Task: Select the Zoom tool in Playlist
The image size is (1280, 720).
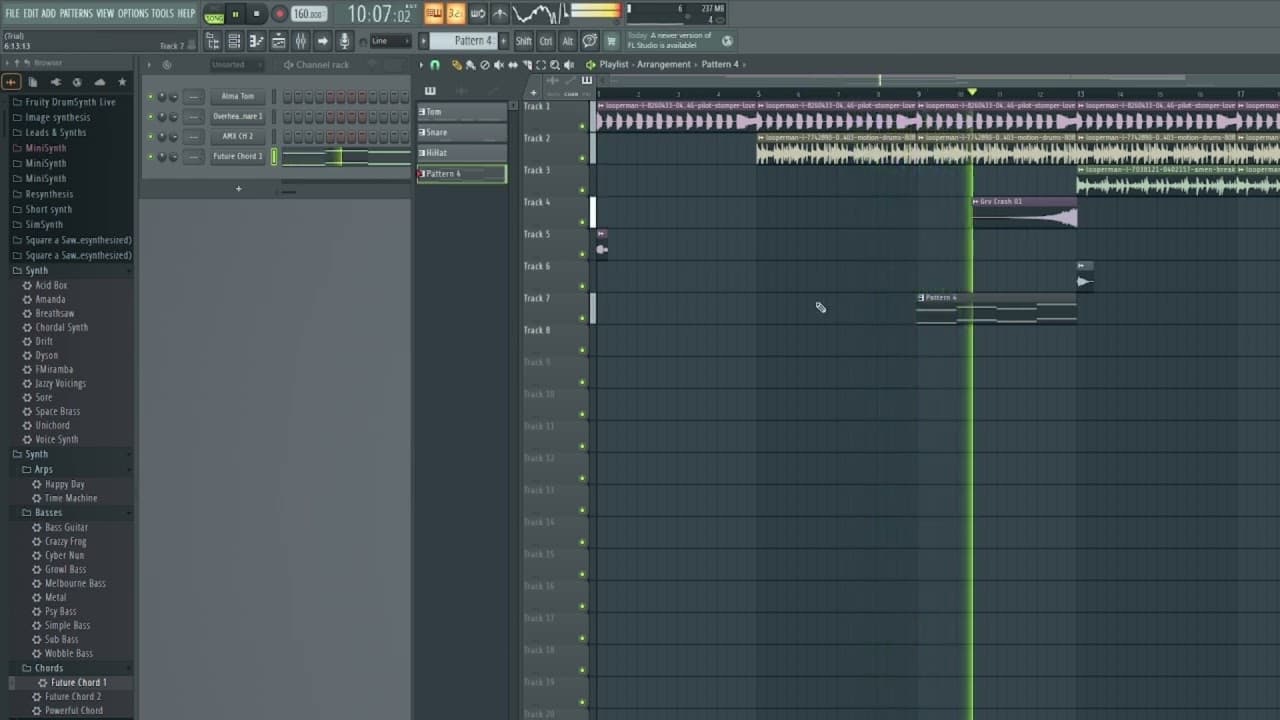Action: (x=555, y=65)
